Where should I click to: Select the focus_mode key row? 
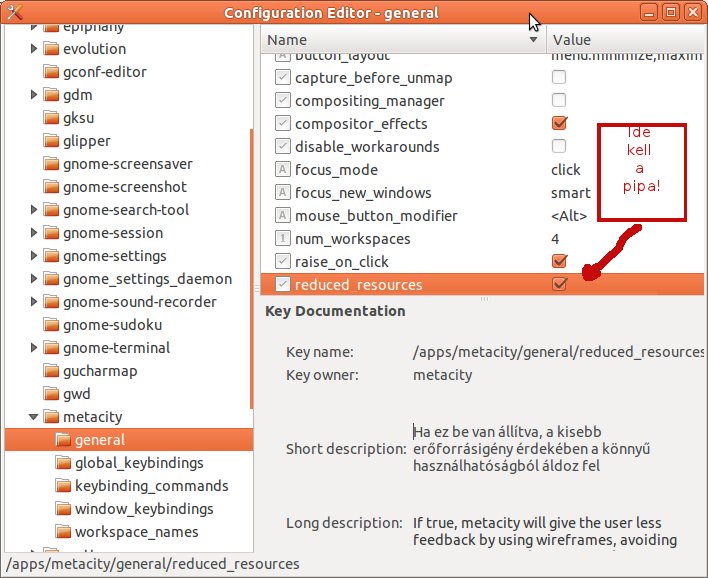[482, 170]
